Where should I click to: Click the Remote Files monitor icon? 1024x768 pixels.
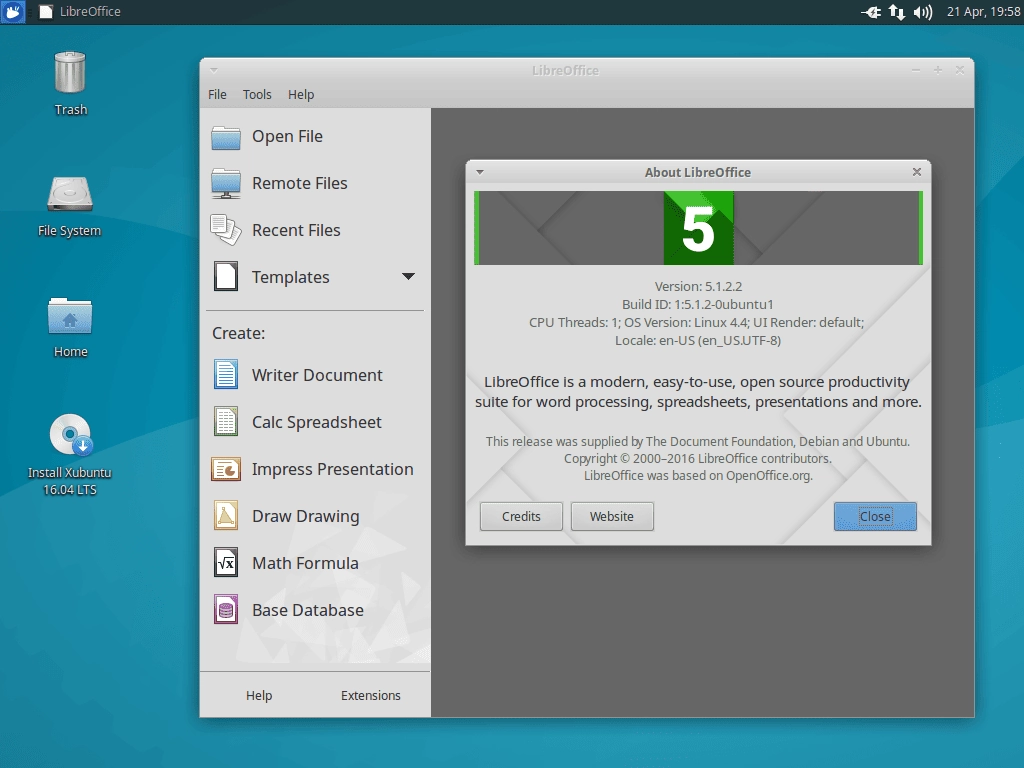[226, 184]
